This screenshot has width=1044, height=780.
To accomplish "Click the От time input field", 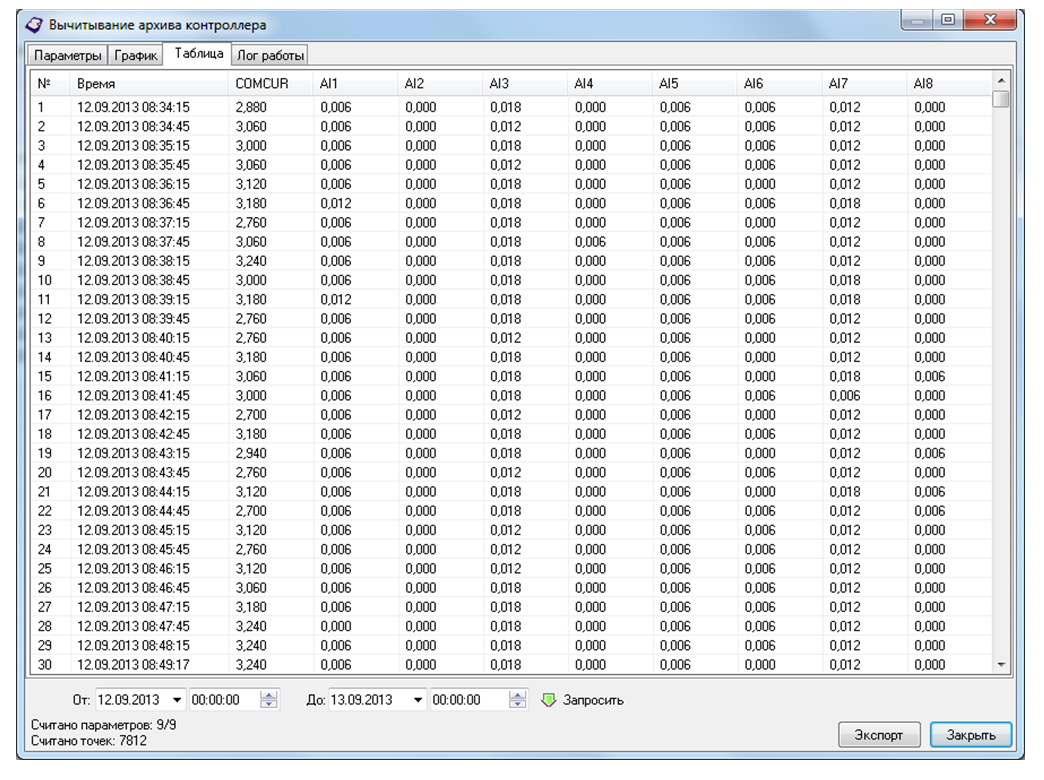I will (x=222, y=700).
